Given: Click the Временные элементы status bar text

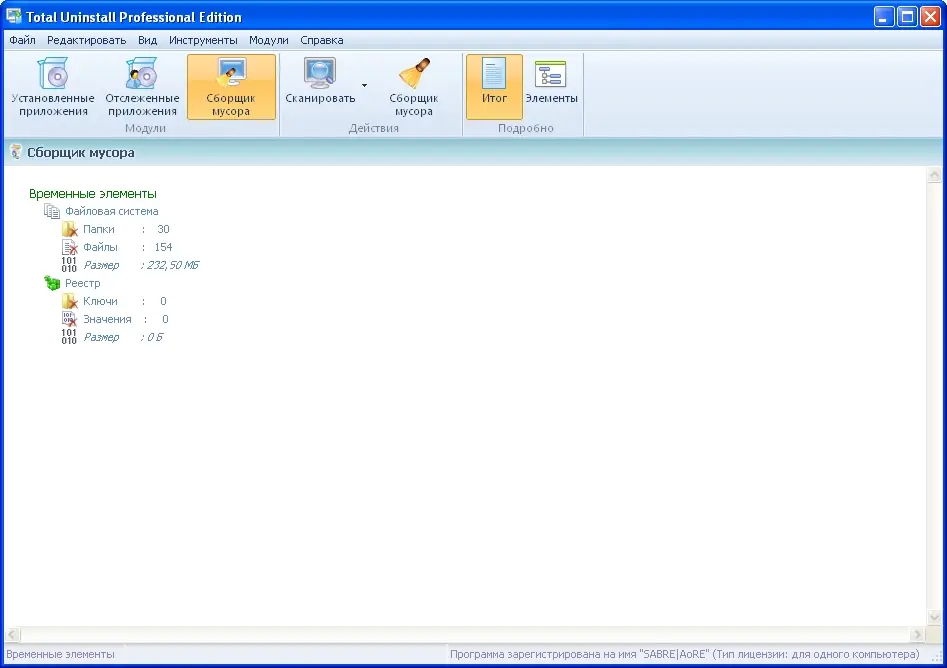Looking at the screenshot, I should [x=60, y=654].
